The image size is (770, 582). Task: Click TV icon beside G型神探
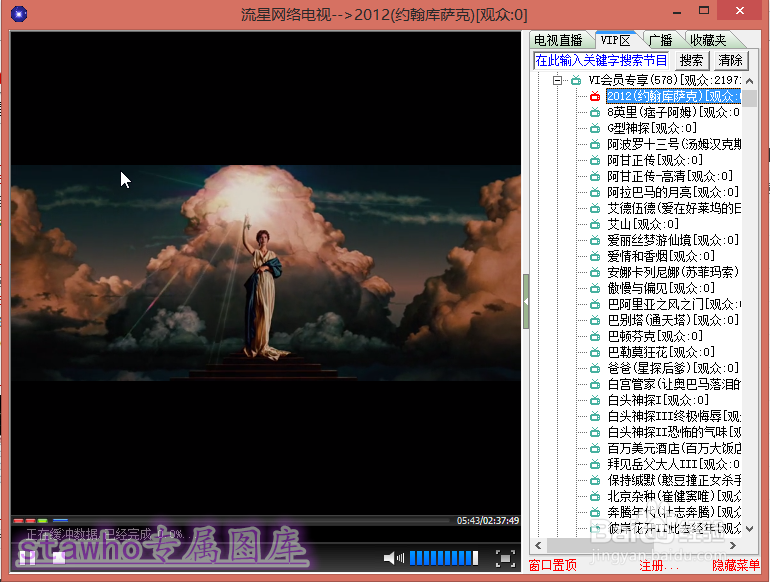click(x=595, y=128)
